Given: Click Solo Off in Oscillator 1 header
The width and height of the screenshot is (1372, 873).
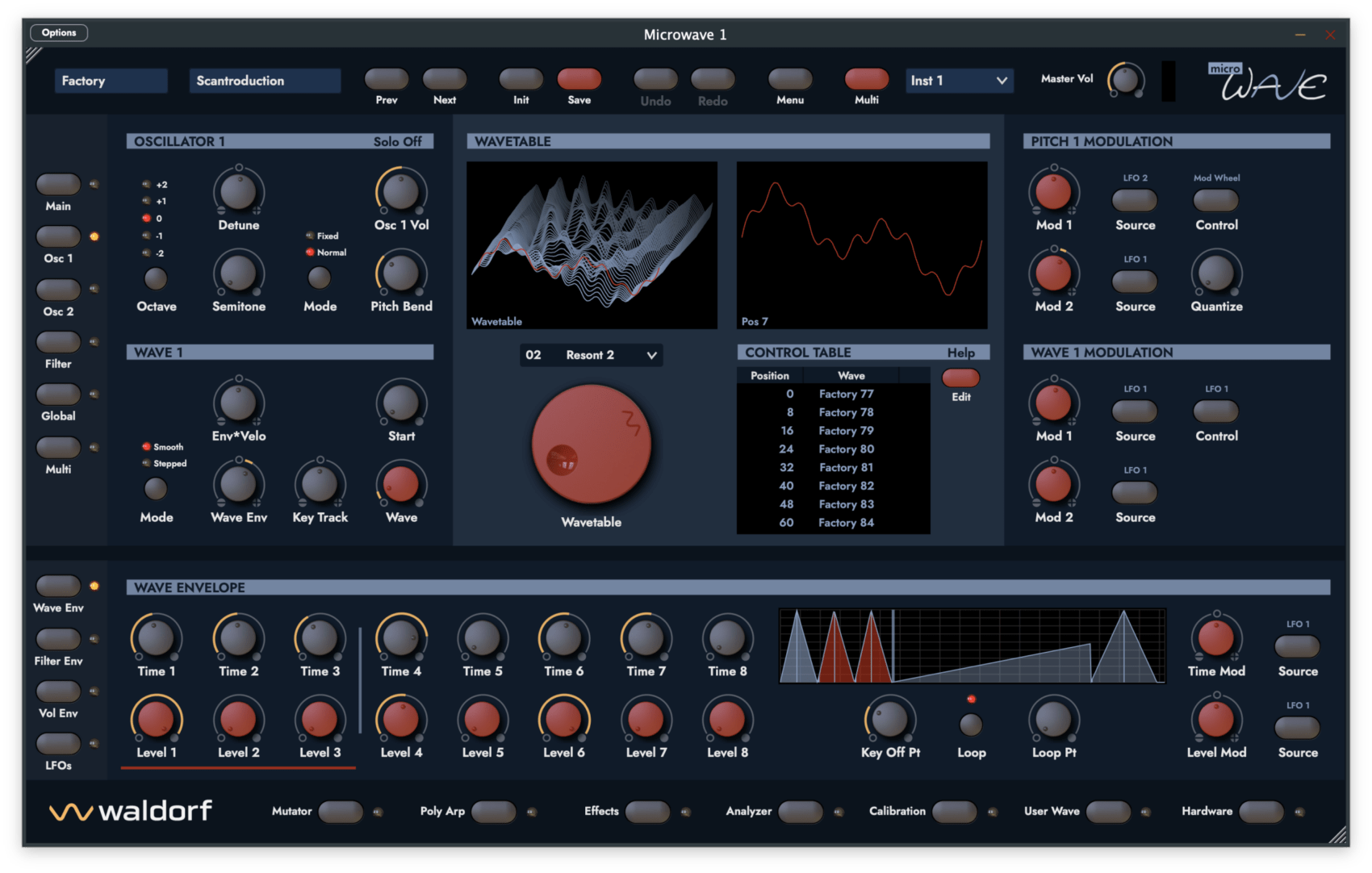Looking at the screenshot, I should 397,141.
